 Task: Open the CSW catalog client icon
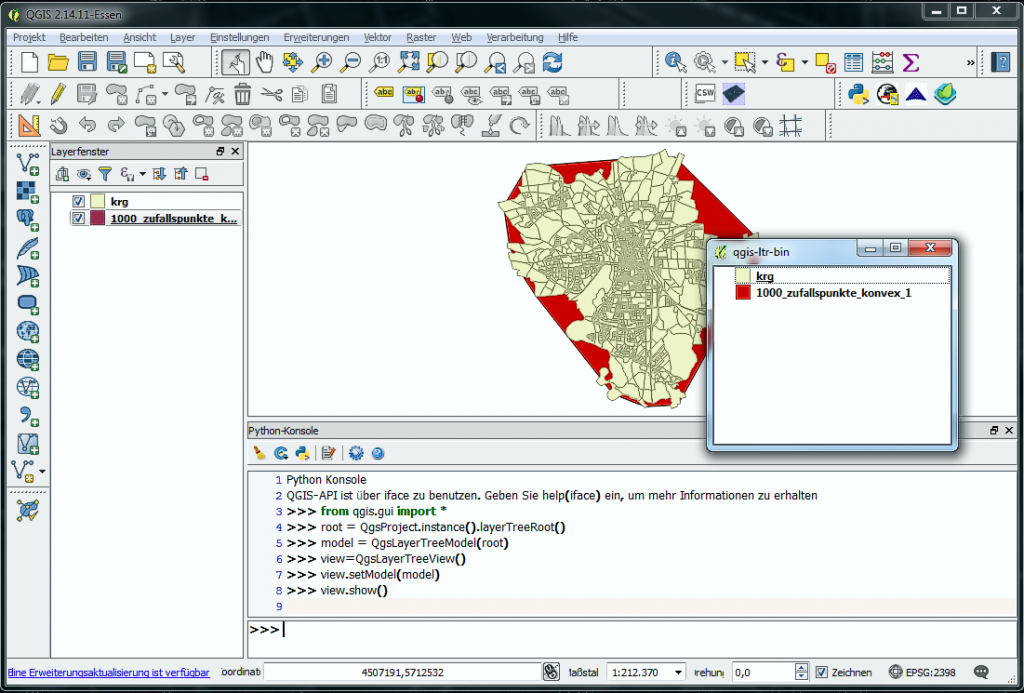point(705,94)
